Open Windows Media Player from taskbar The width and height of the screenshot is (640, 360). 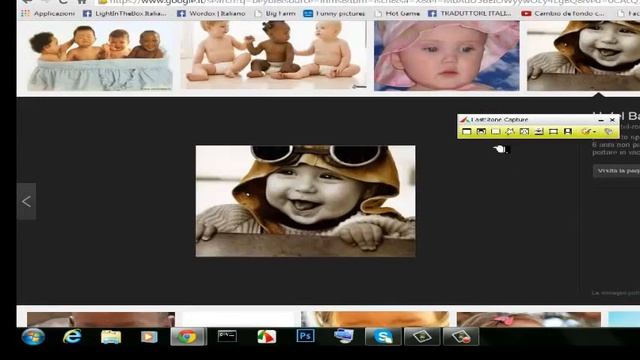click(149, 337)
